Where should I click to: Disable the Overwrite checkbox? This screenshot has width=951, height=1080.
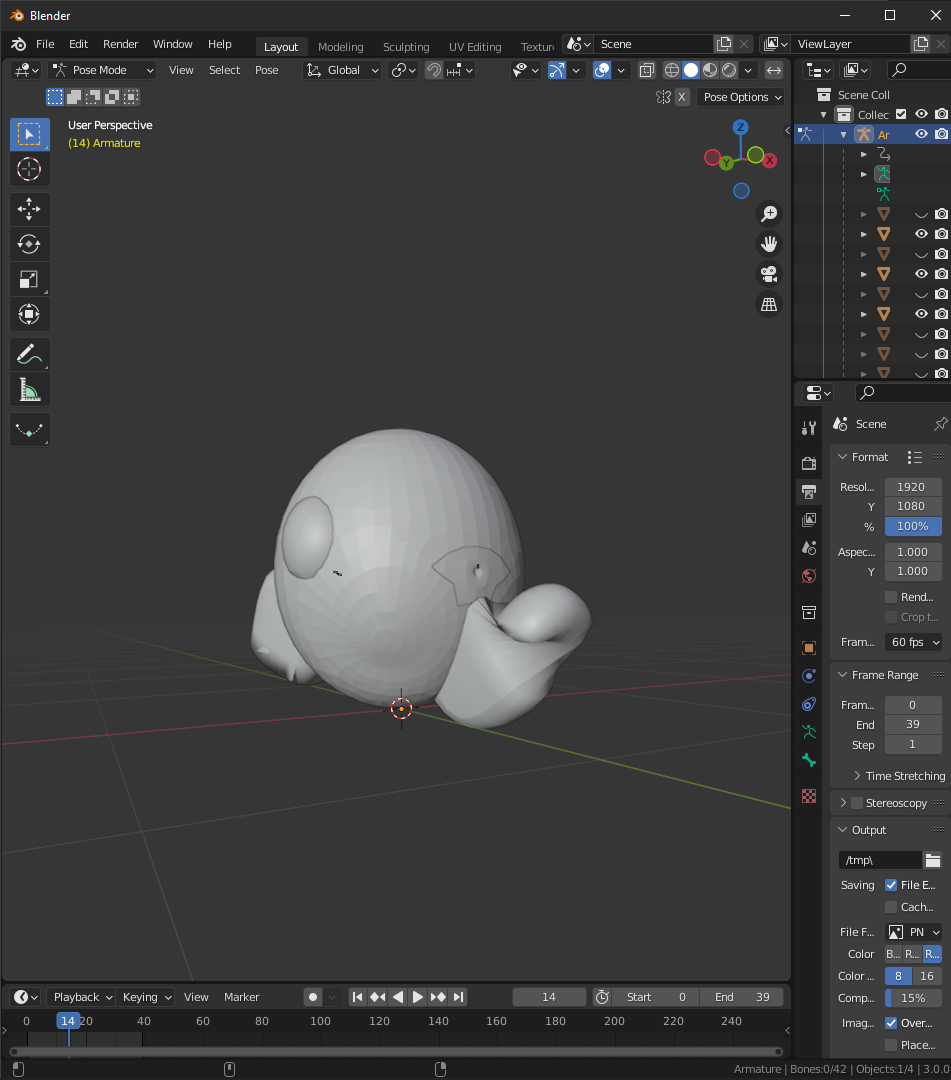pos(891,1023)
